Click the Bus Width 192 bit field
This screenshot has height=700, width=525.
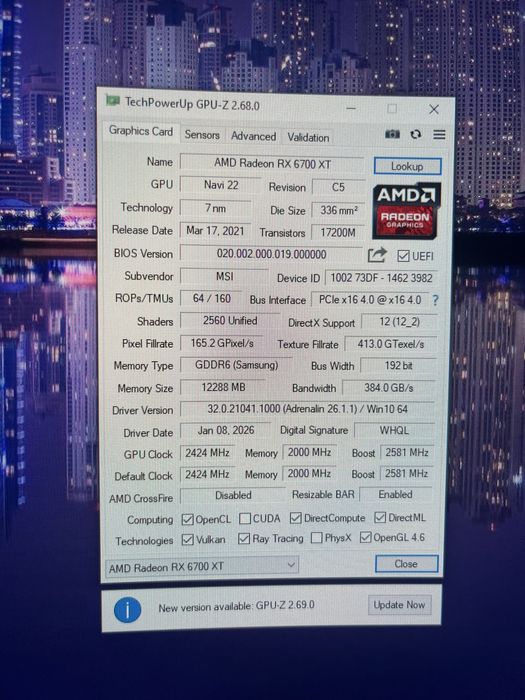tap(398, 366)
